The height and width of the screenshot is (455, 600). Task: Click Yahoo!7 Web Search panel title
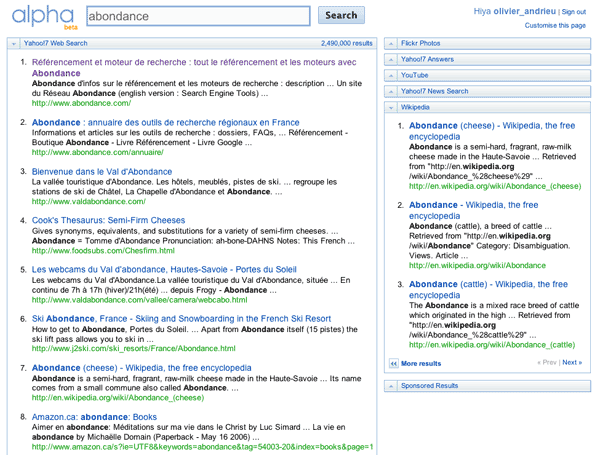pos(55,43)
